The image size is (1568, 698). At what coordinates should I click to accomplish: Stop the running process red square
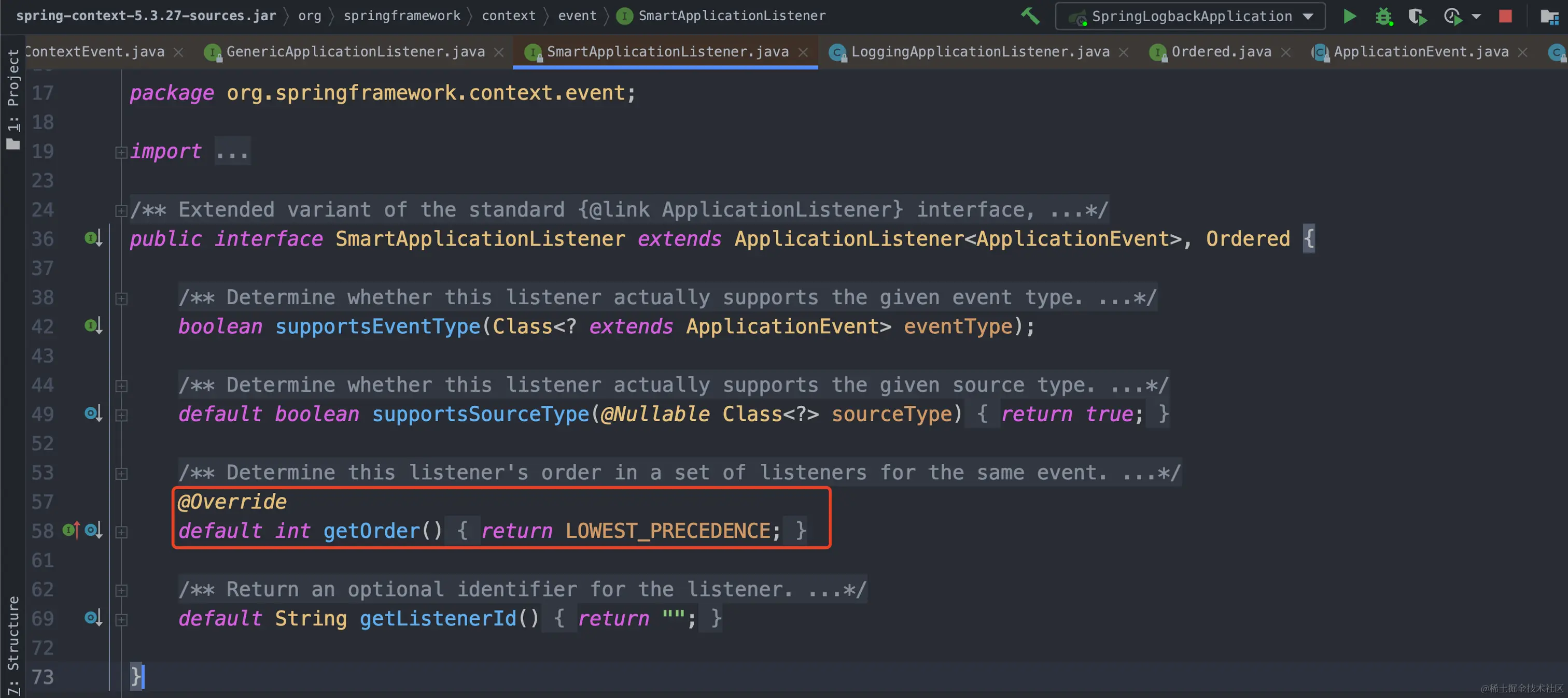pos(1505,17)
